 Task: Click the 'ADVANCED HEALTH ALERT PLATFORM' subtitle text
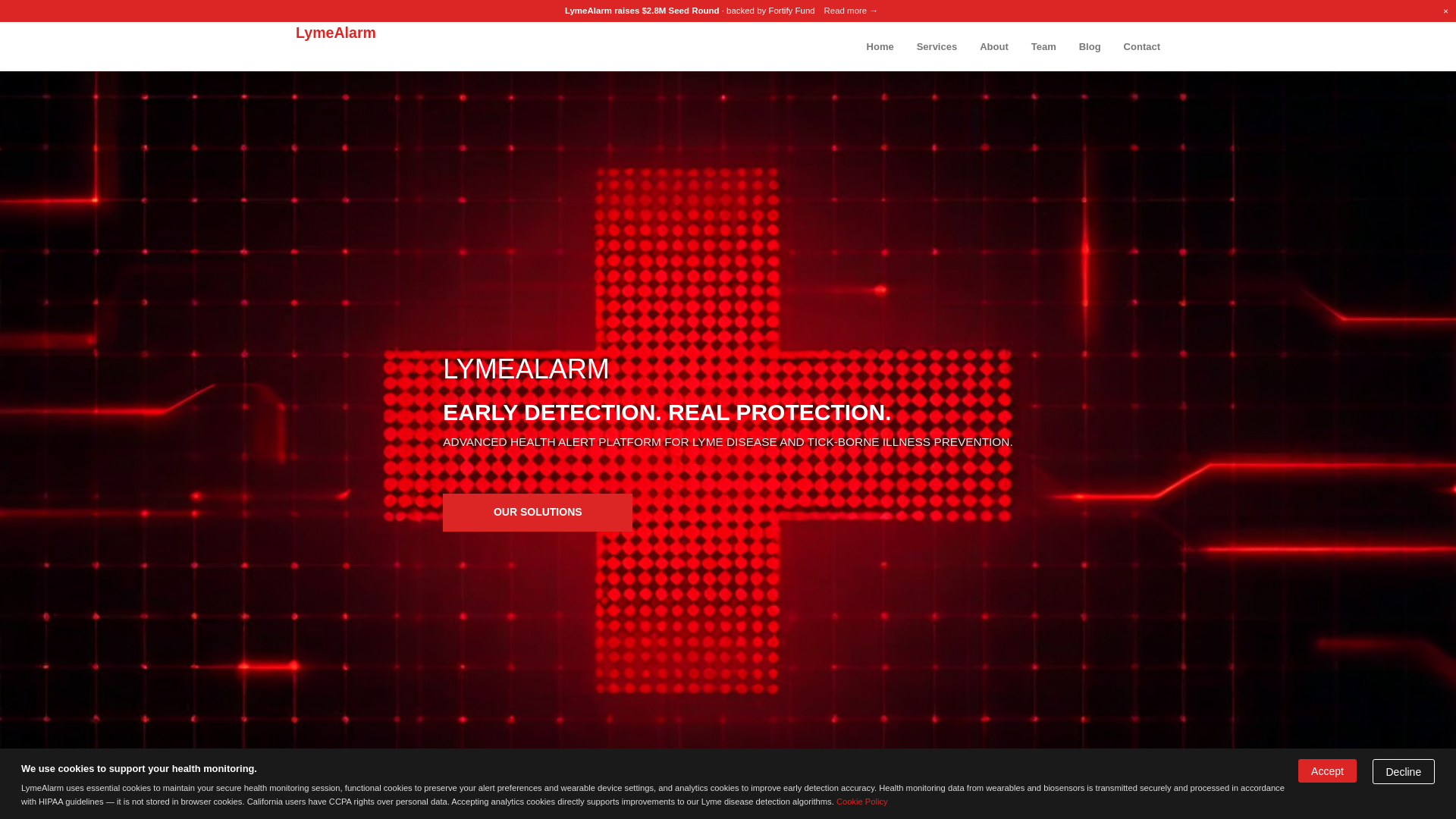[727, 442]
